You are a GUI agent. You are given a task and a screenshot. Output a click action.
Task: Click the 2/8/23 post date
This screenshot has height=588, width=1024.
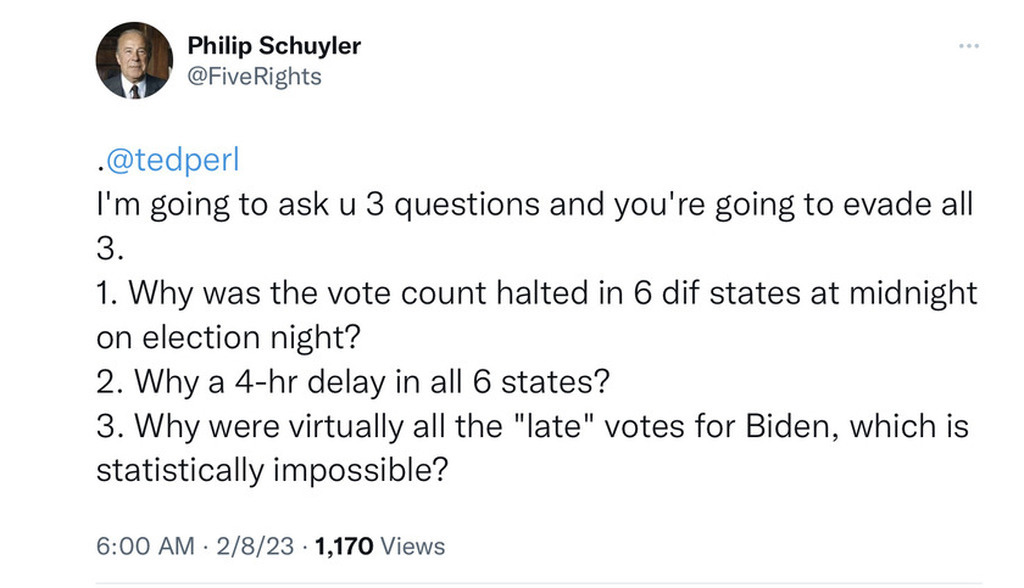click(255, 546)
